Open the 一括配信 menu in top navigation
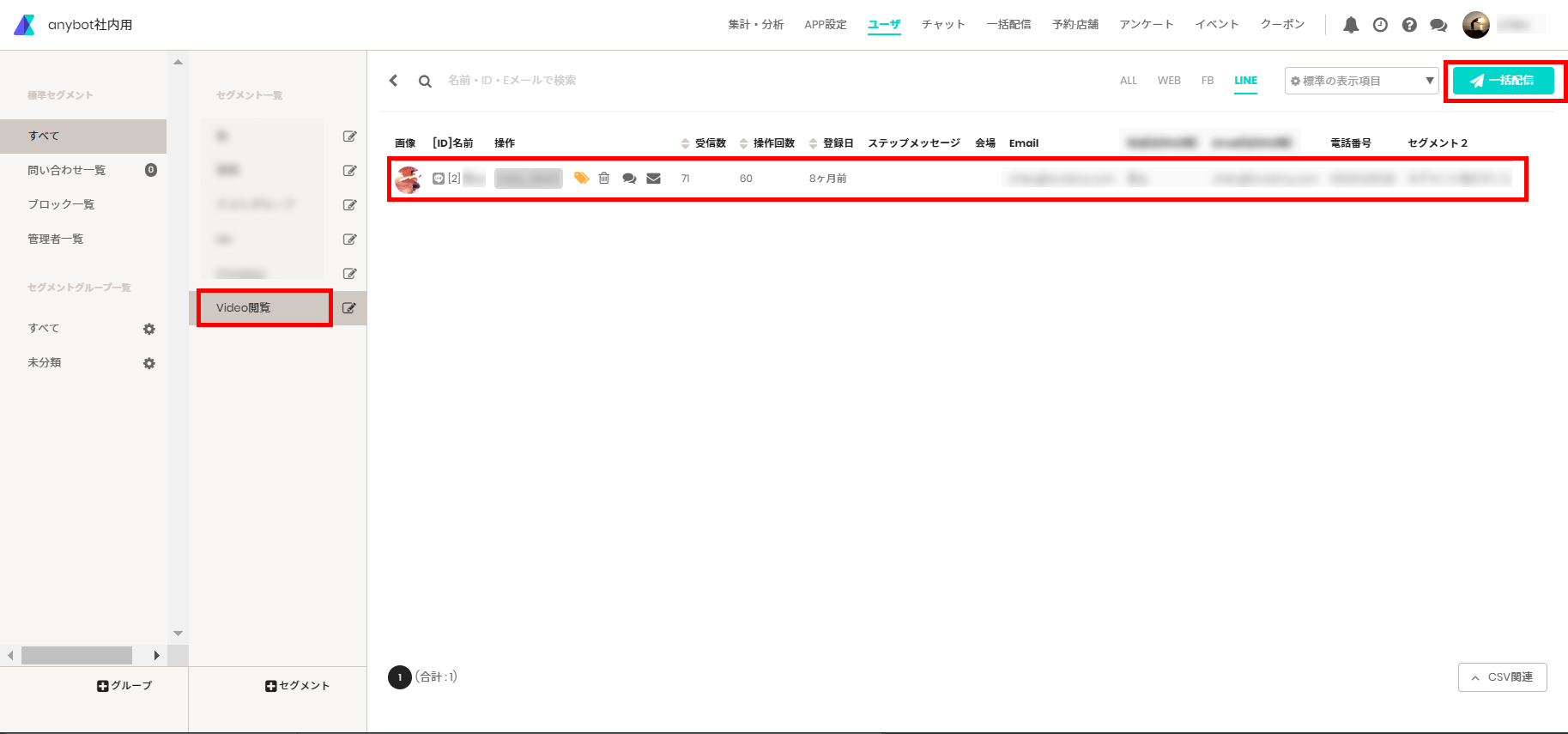This screenshot has height=734, width=1568. pyautogui.click(x=1009, y=25)
